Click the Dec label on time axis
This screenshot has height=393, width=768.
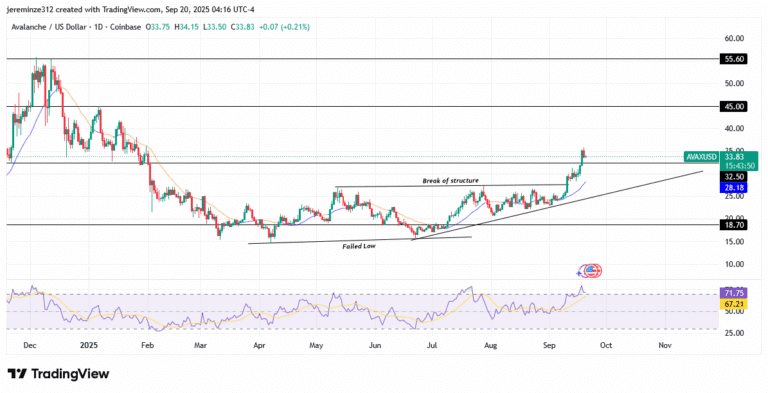click(x=30, y=345)
